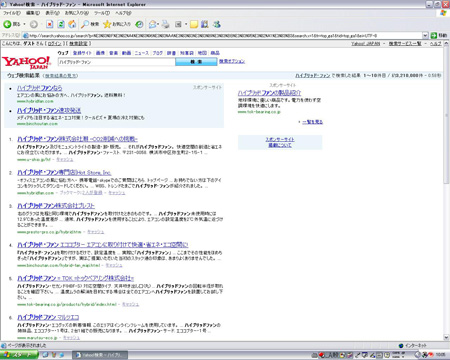Open the History clock icon
This screenshot has height=360, width=450.
pos(139,24)
